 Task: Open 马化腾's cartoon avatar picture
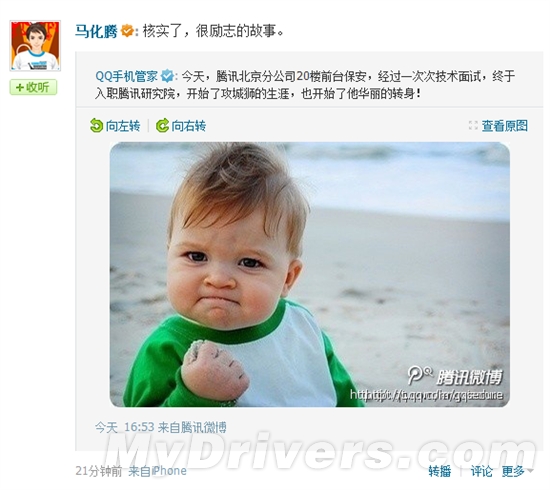35,46
